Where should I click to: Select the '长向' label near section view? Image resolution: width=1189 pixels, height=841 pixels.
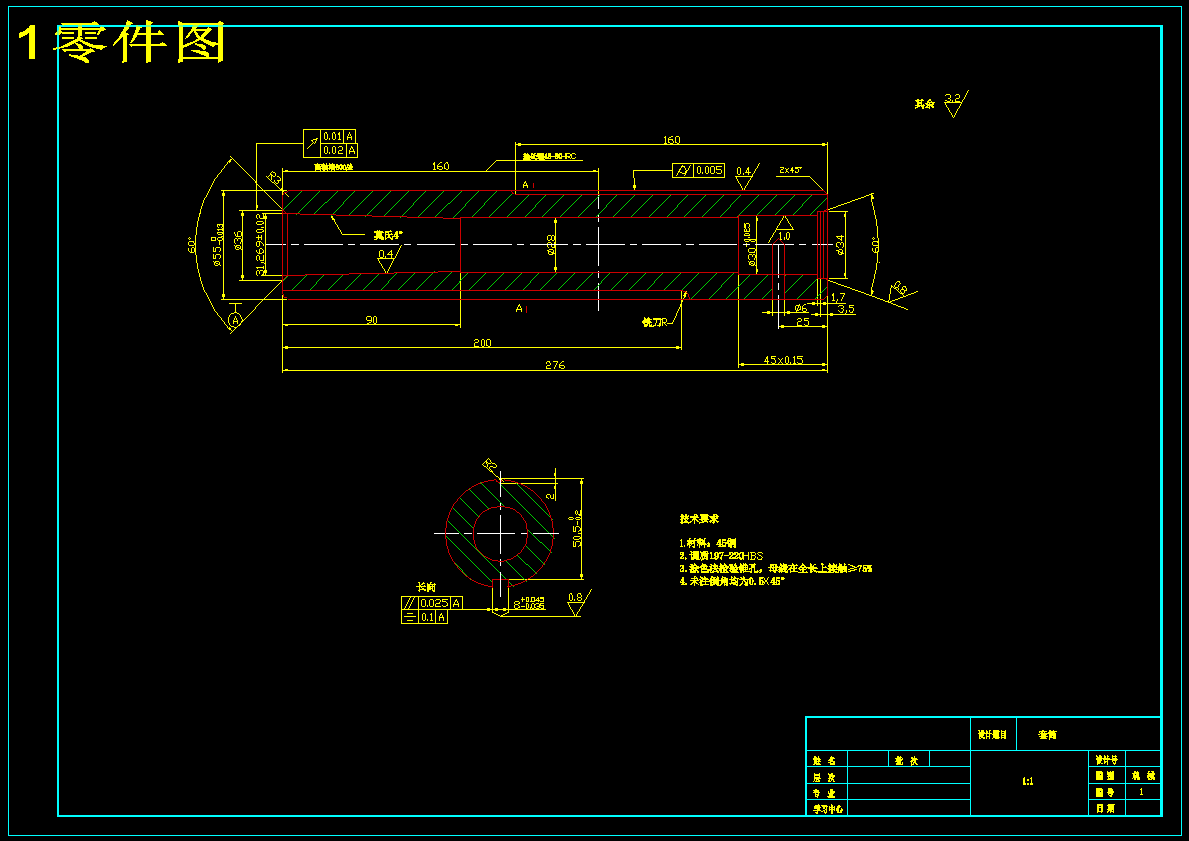426,588
